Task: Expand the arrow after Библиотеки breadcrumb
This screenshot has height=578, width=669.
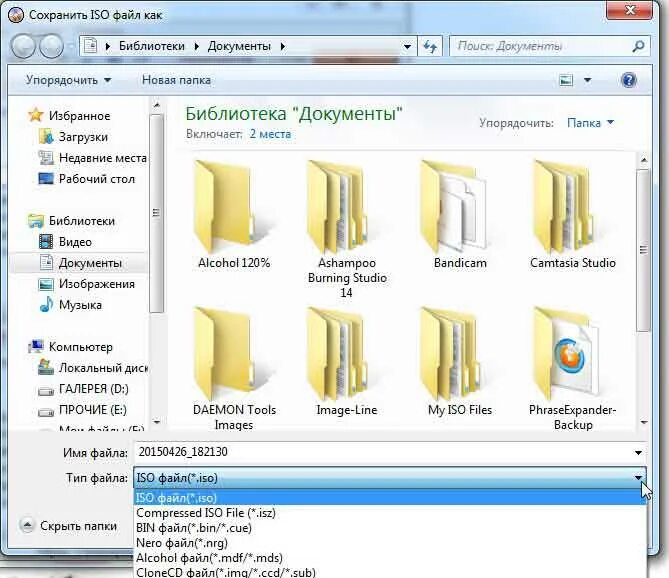Action: click(196, 46)
